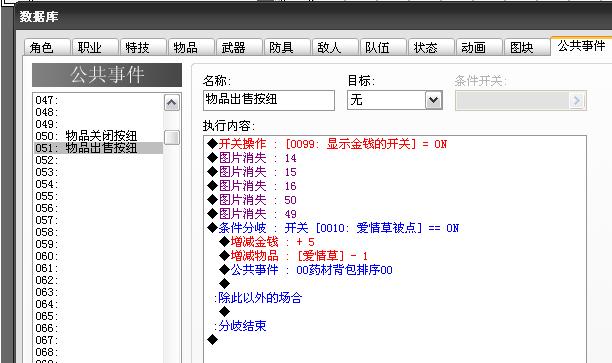Click the 名称 input field
This screenshot has height=363, width=612.
click(269, 100)
